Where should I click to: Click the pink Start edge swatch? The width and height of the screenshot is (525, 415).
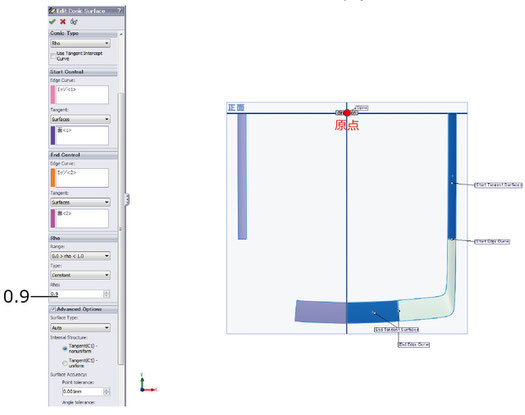tap(53, 94)
